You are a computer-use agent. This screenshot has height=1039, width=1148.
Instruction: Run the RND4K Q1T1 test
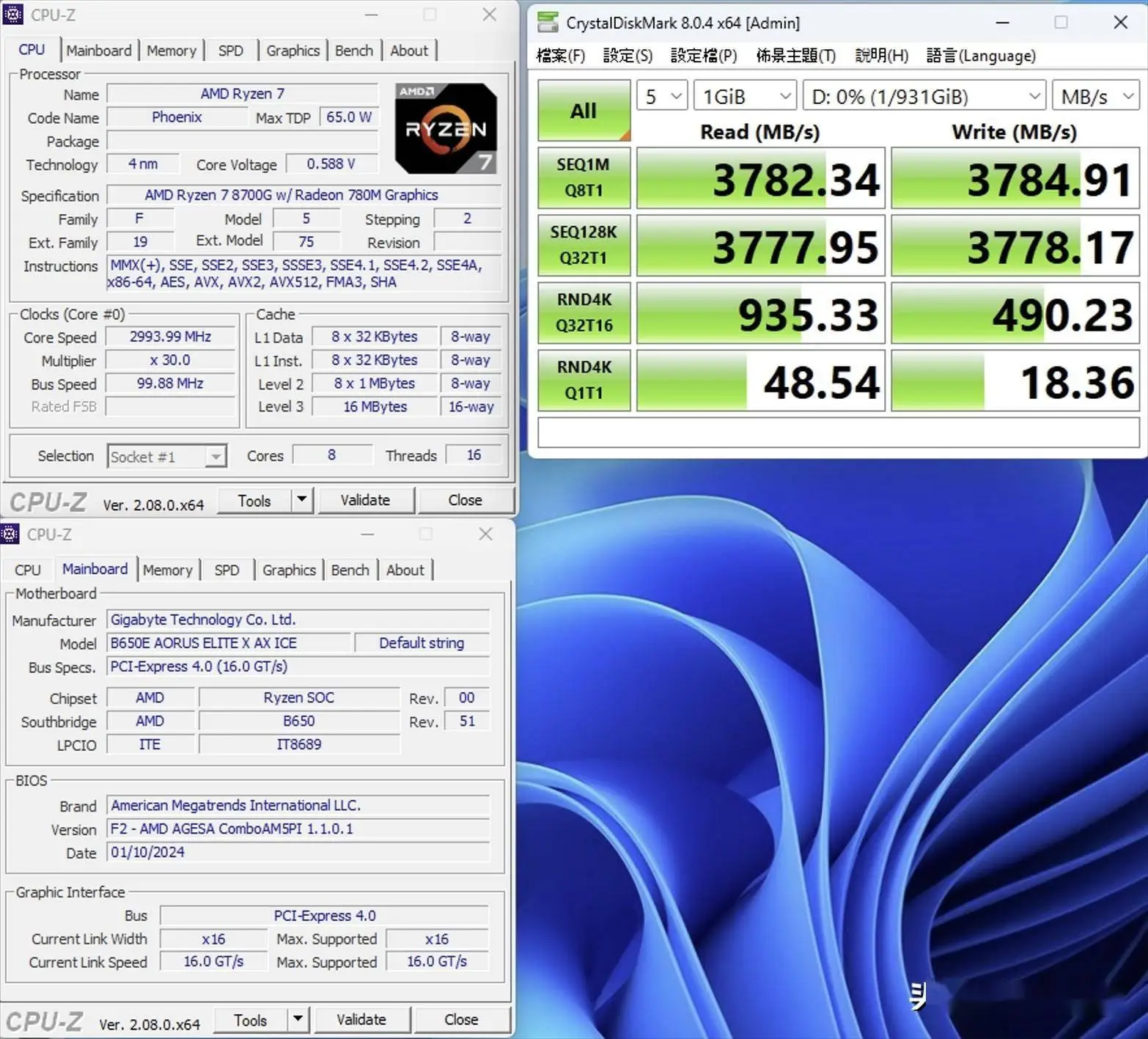pos(584,380)
